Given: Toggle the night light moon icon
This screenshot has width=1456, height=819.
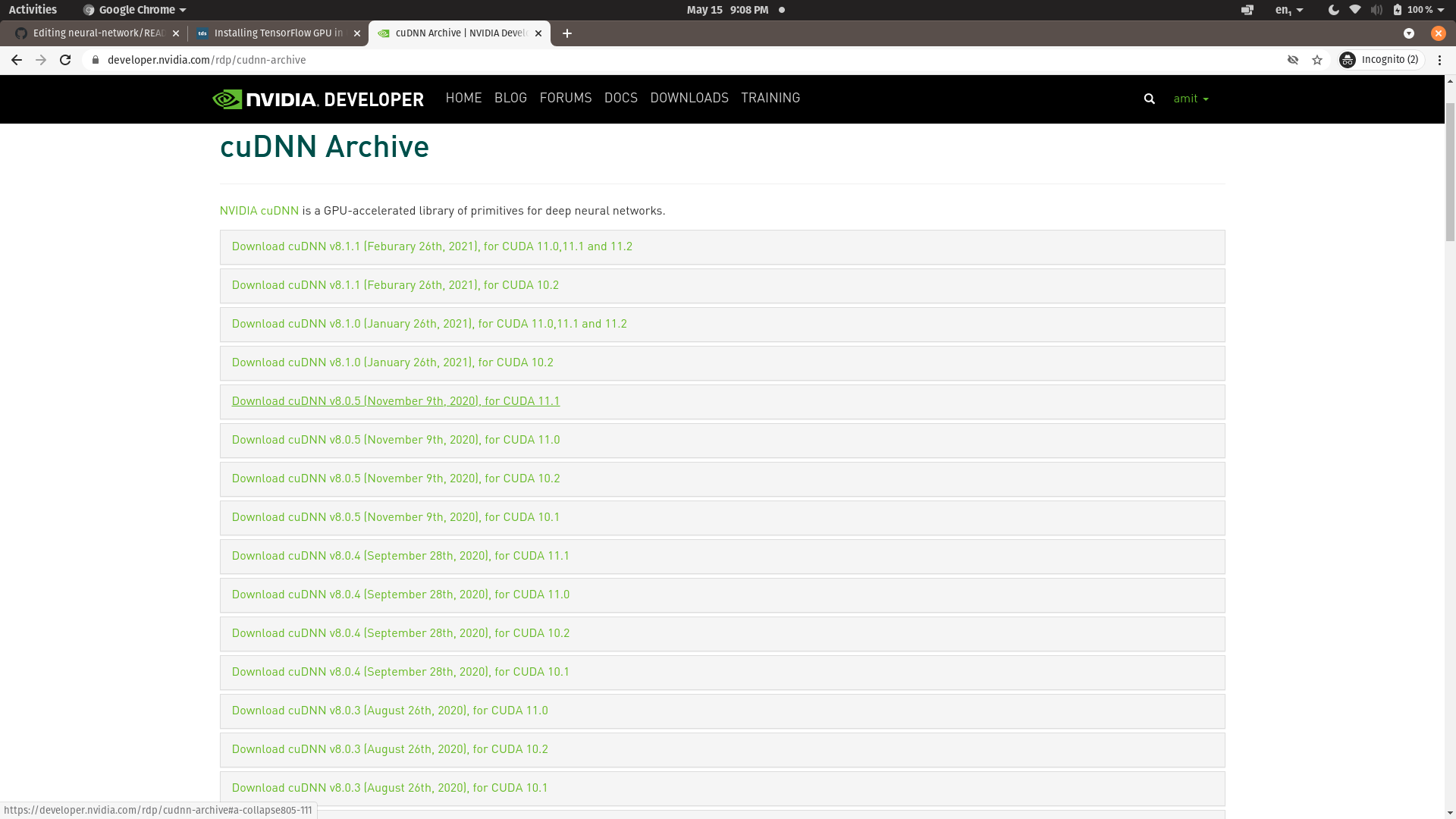Looking at the screenshot, I should tap(1333, 10).
